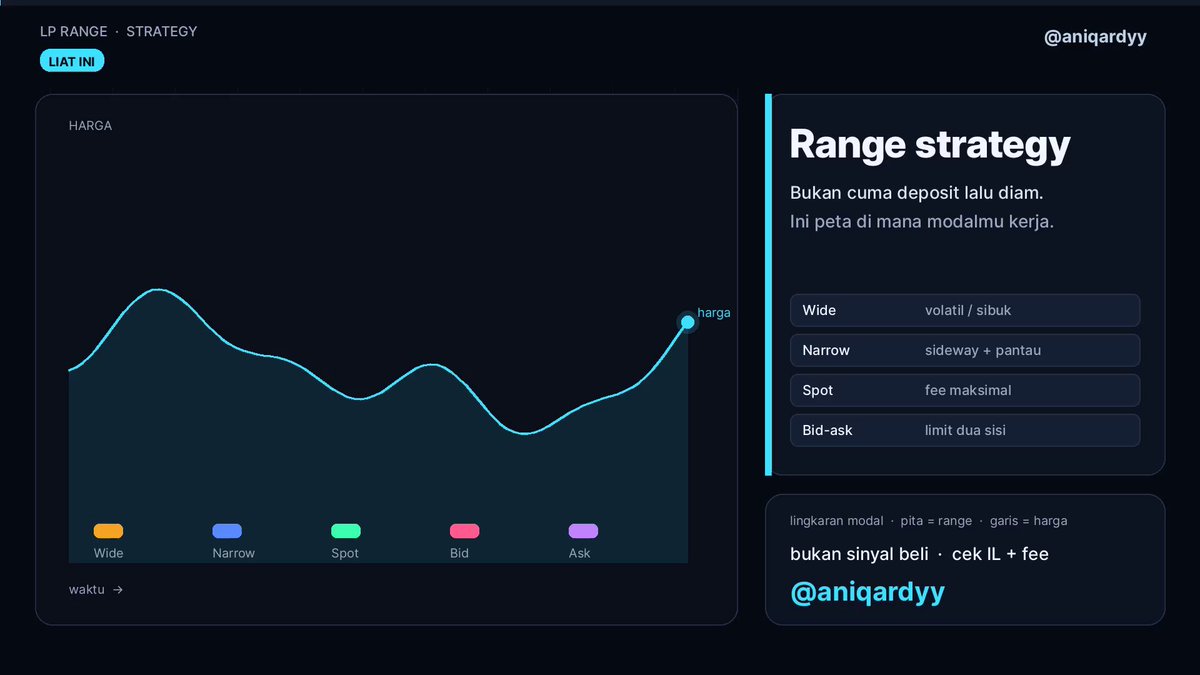This screenshot has height=675, width=1200.
Task: Click the lowercase "harga" label beside the price dot
Action: pyautogui.click(x=714, y=313)
